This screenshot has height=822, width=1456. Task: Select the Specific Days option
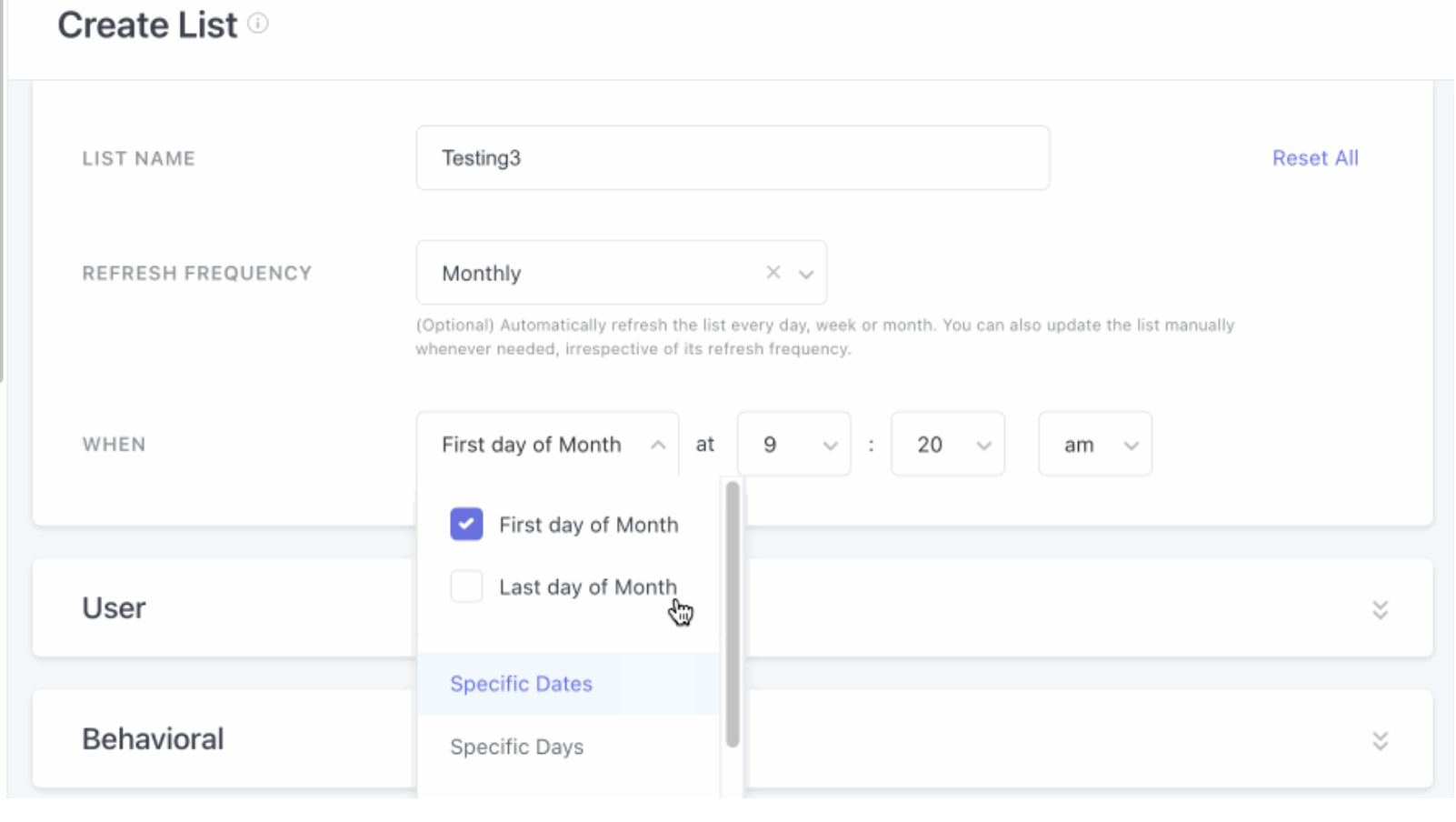[516, 747]
